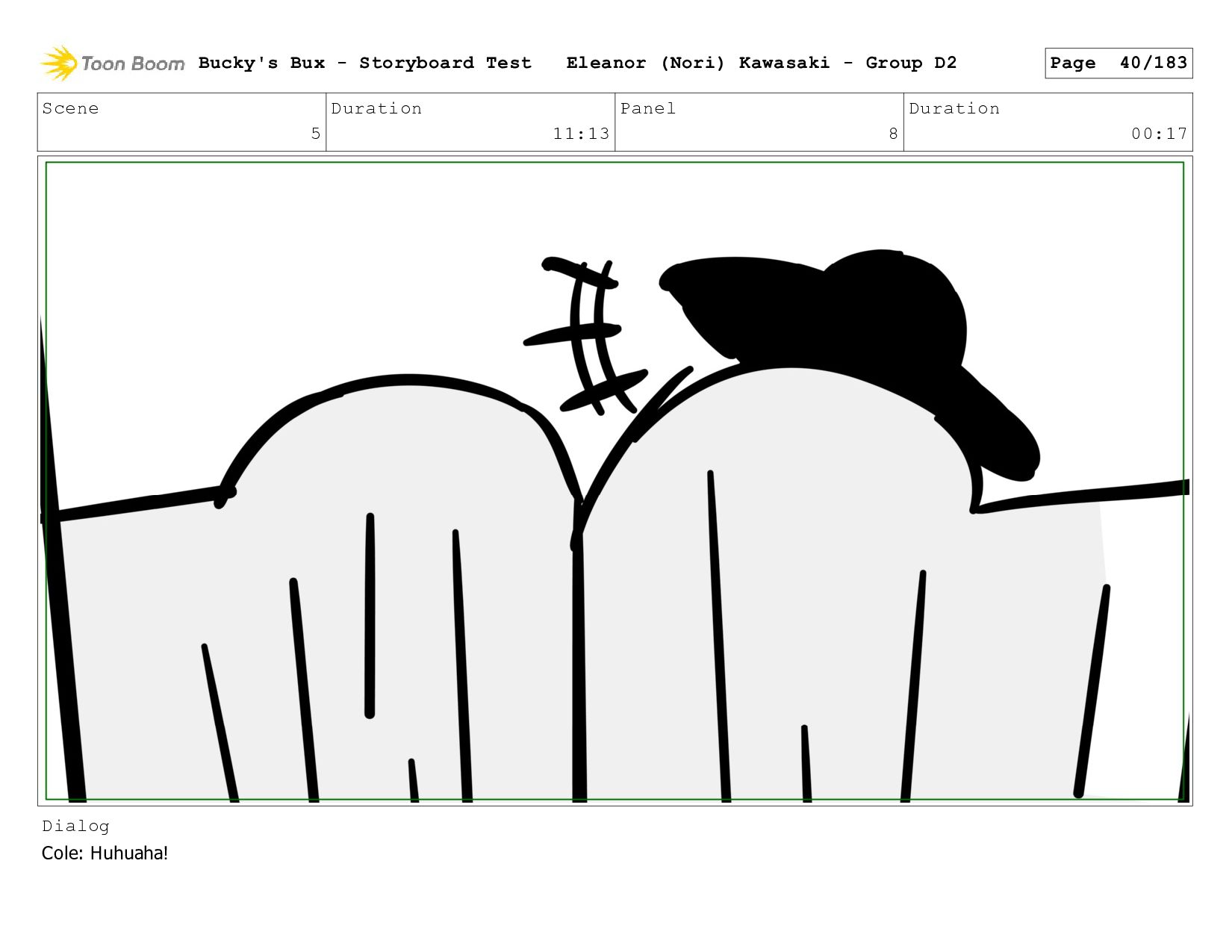Click the panel duration value "00:17"
Viewport: 1232px width, 952px height.
click(x=1159, y=134)
